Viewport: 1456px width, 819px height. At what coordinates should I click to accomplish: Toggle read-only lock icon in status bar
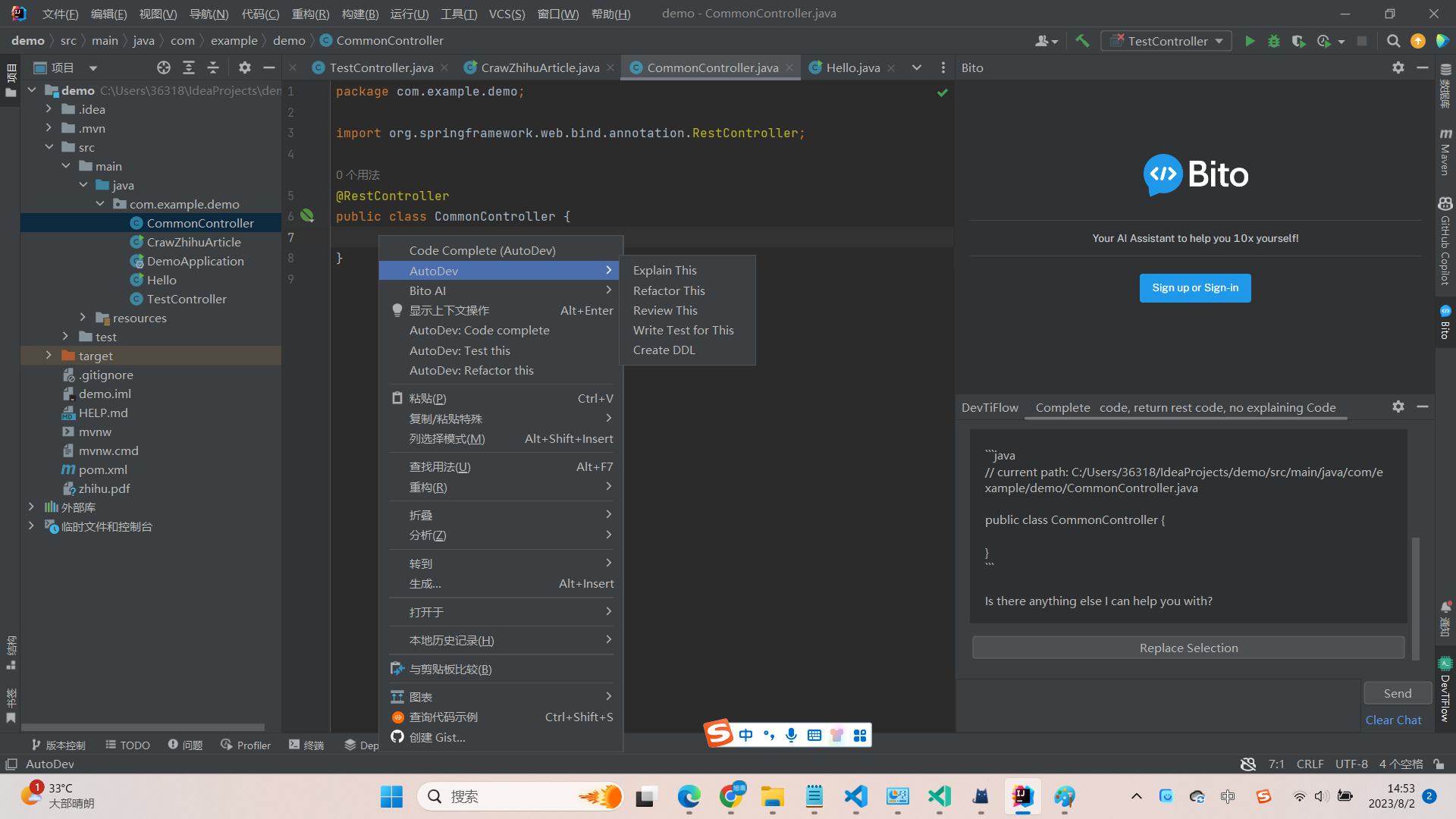coord(1439,764)
